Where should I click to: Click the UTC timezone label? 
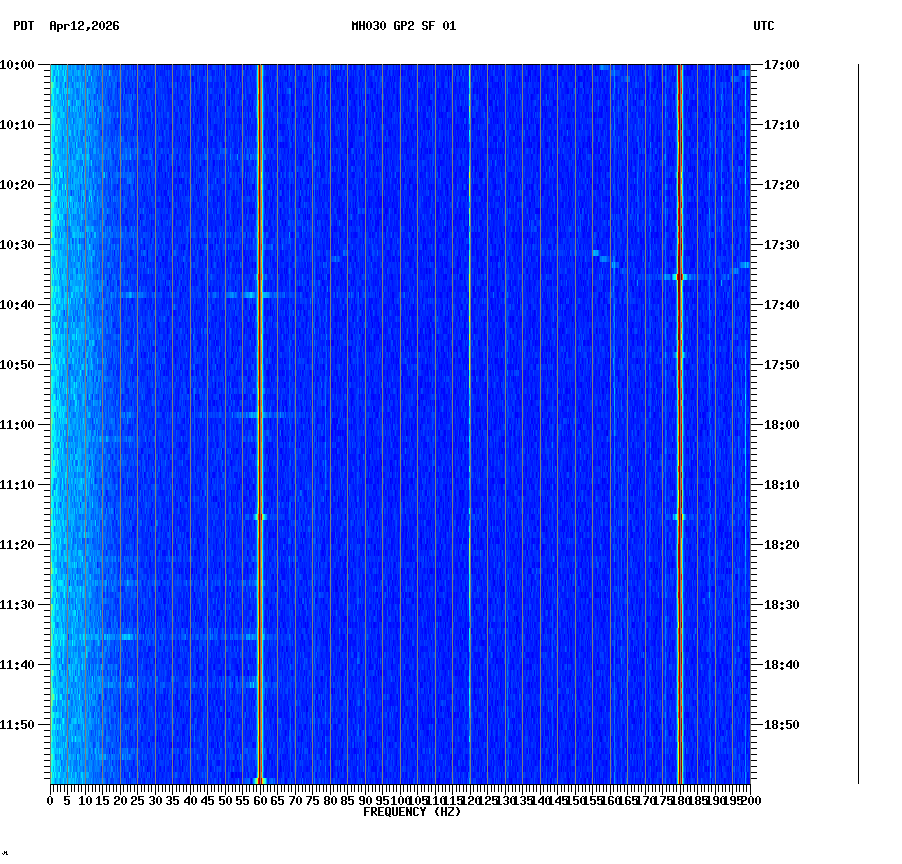(764, 28)
